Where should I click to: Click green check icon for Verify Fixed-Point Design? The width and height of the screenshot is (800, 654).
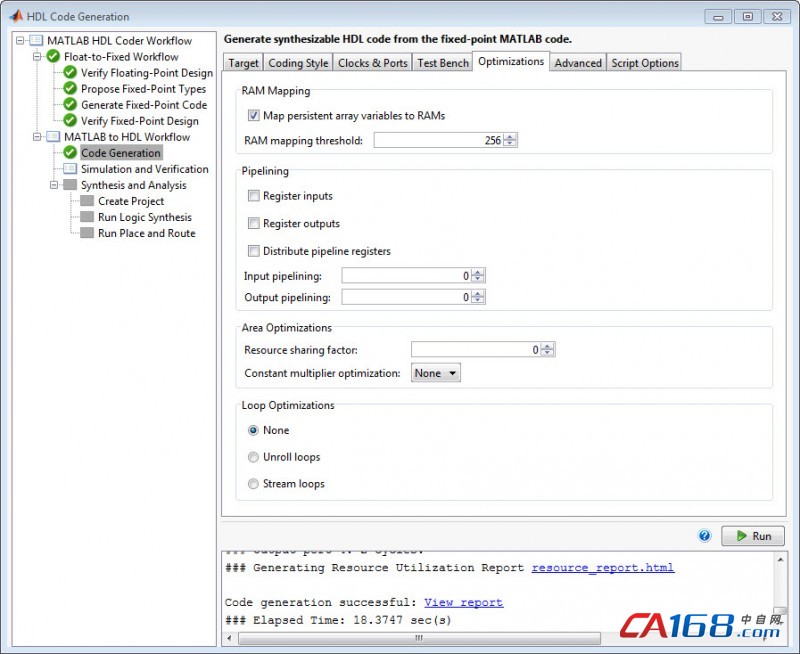tap(70, 121)
